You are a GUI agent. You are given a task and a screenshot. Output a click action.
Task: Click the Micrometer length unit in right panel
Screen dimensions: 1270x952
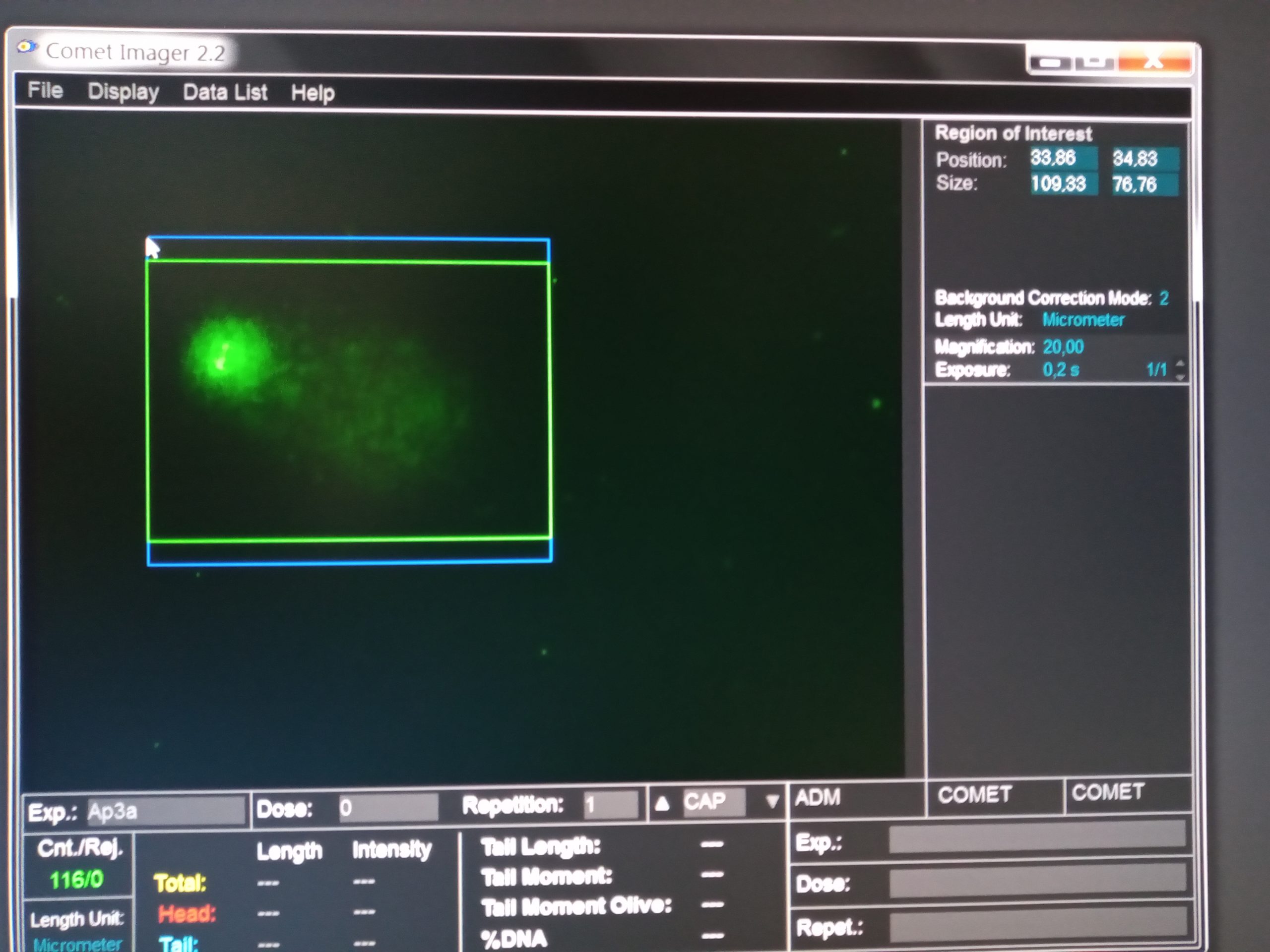tap(1082, 320)
